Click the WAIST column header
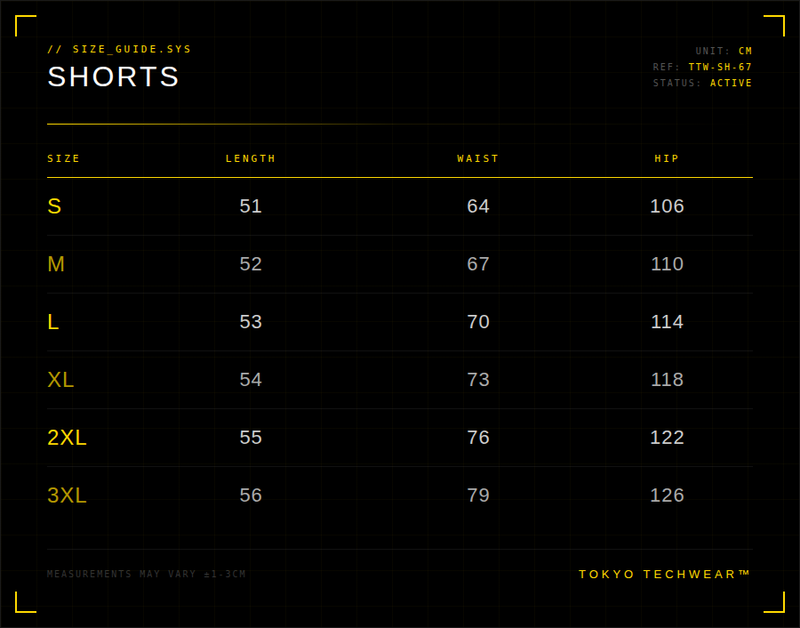 point(478,159)
